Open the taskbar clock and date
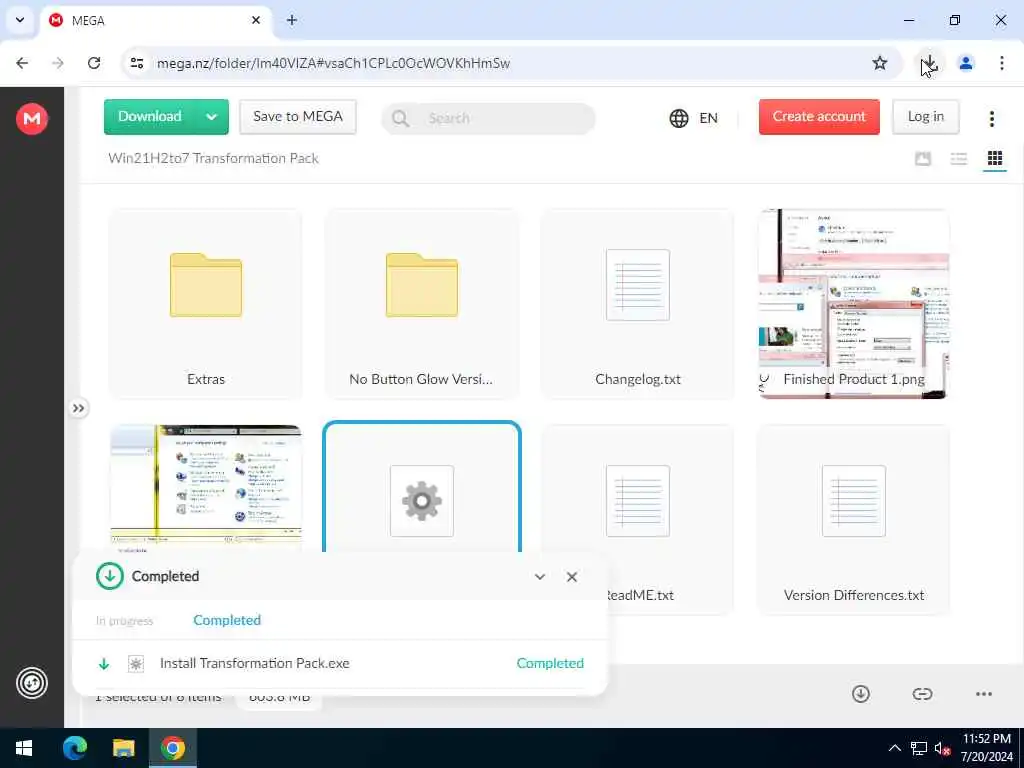This screenshot has height=768, width=1024. 986,748
